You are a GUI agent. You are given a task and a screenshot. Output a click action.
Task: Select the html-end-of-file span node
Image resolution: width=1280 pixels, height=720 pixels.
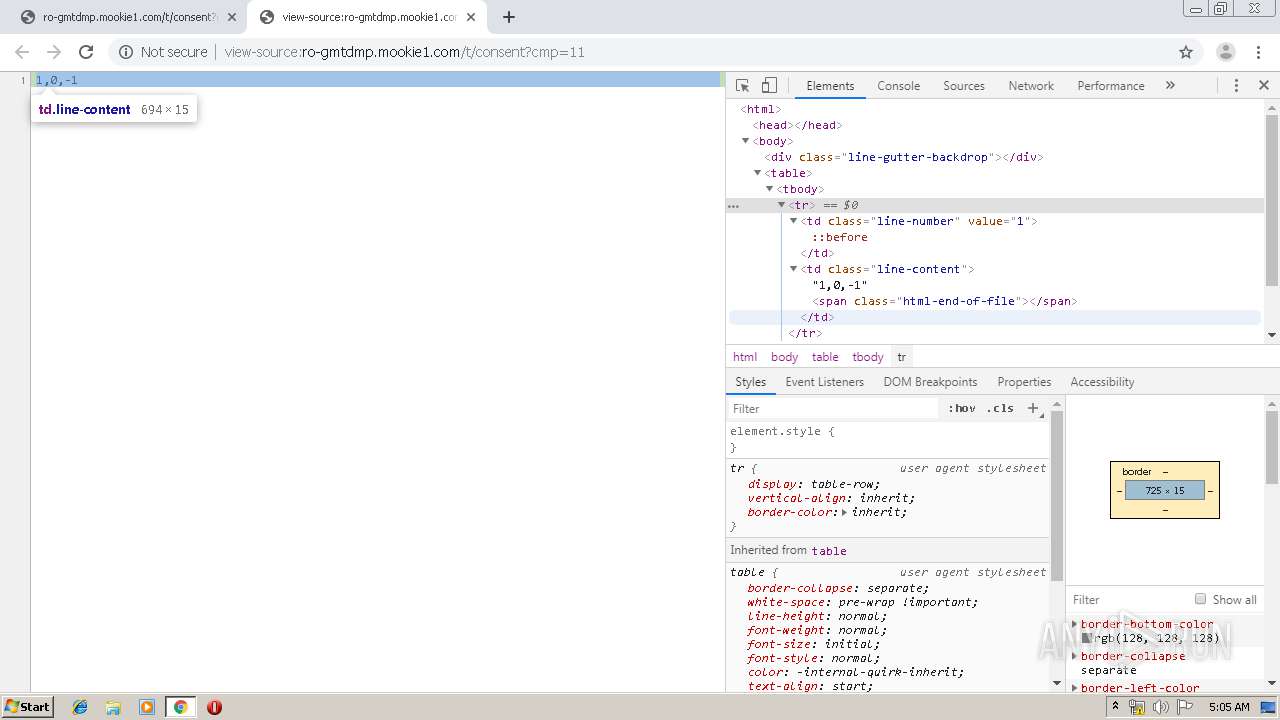(x=944, y=301)
